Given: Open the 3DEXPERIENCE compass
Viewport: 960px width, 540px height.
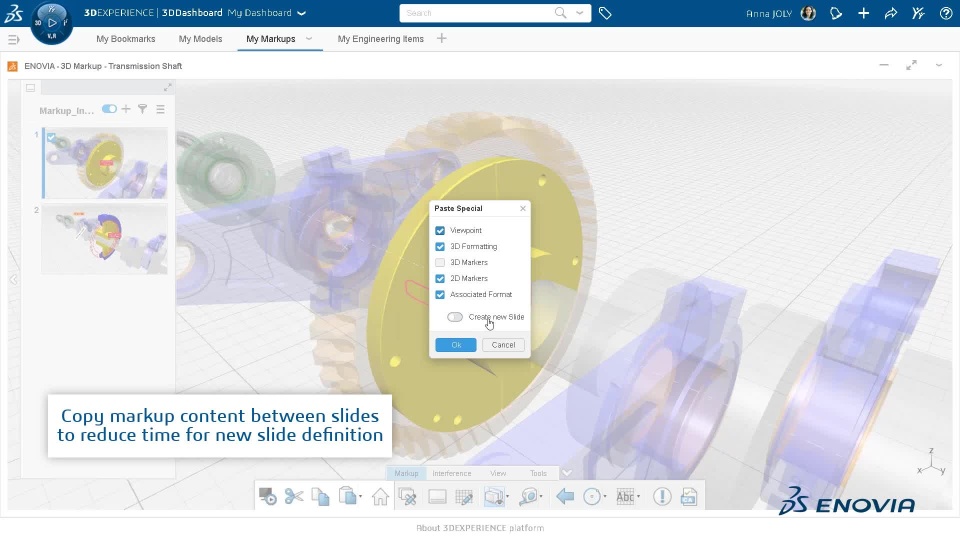Looking at the screenshot, I should point(51,23).
